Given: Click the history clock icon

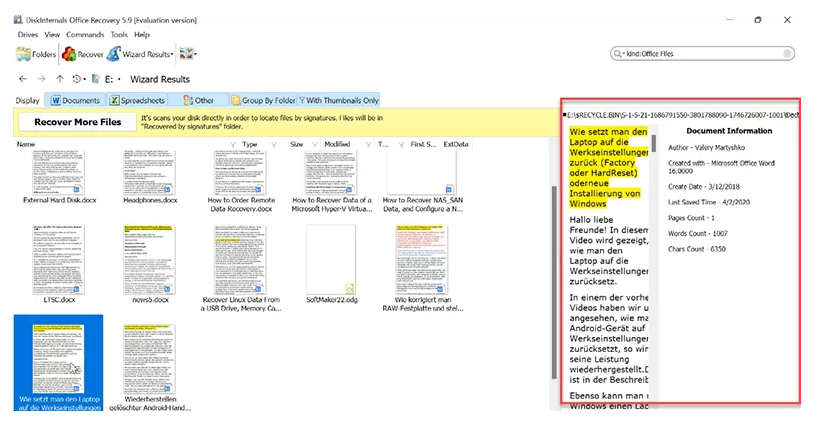Looking at the screenshot, I should point(77,79).
